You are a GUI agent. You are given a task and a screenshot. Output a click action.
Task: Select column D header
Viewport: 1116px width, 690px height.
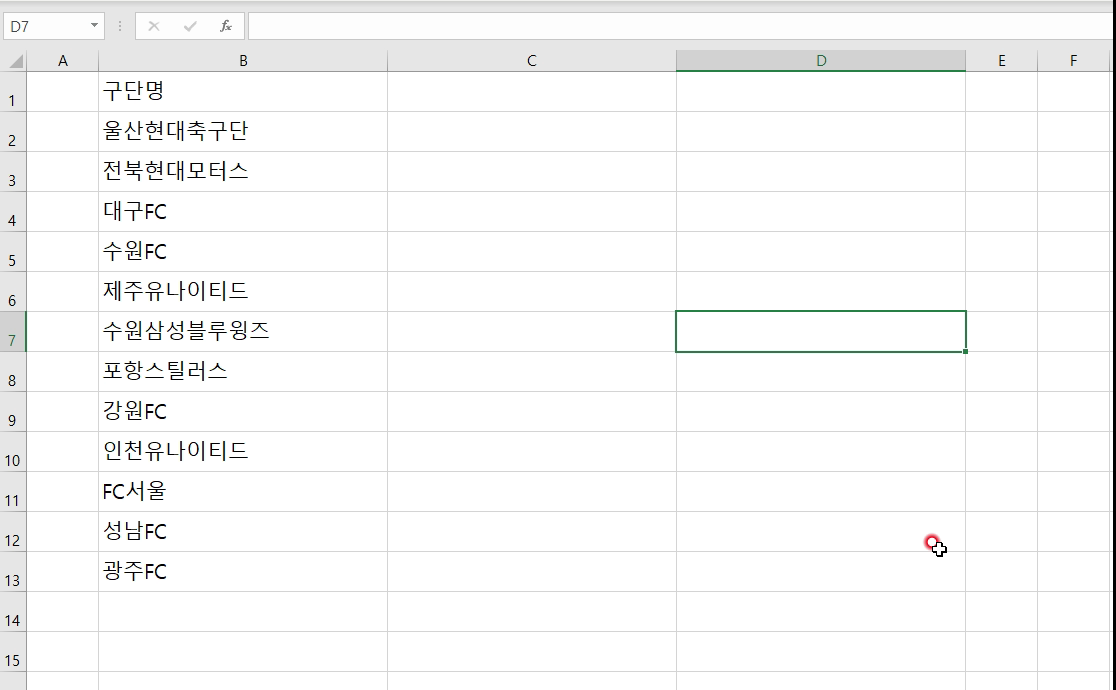pyautogui.click(x=821, y=61)
